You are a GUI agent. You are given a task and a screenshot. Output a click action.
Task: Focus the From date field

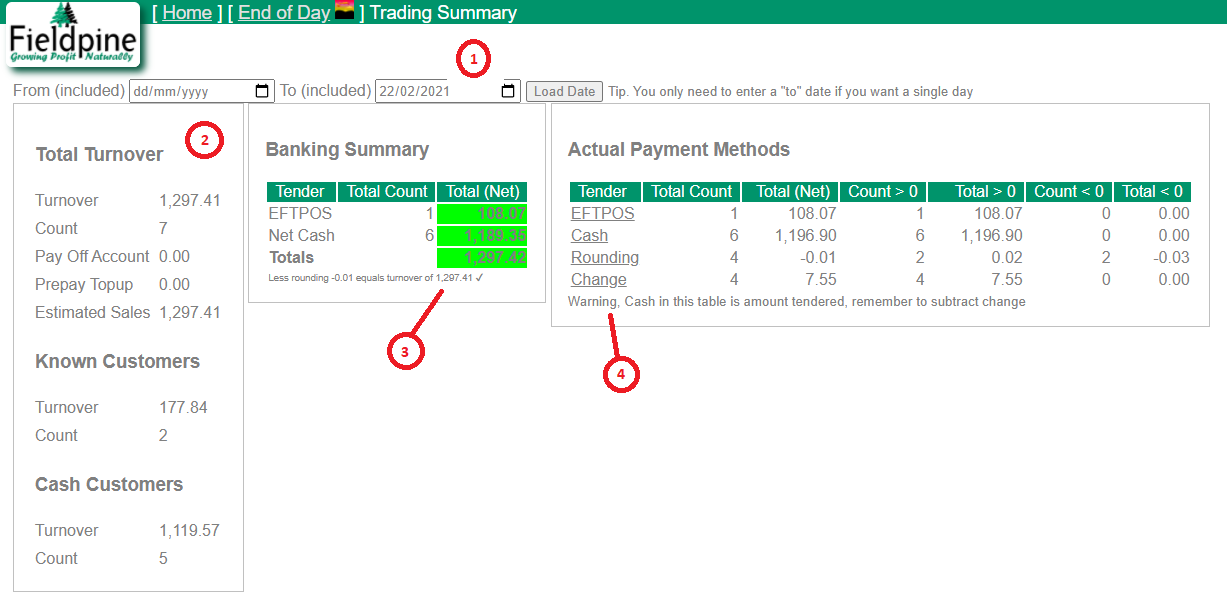pos(201,91)
